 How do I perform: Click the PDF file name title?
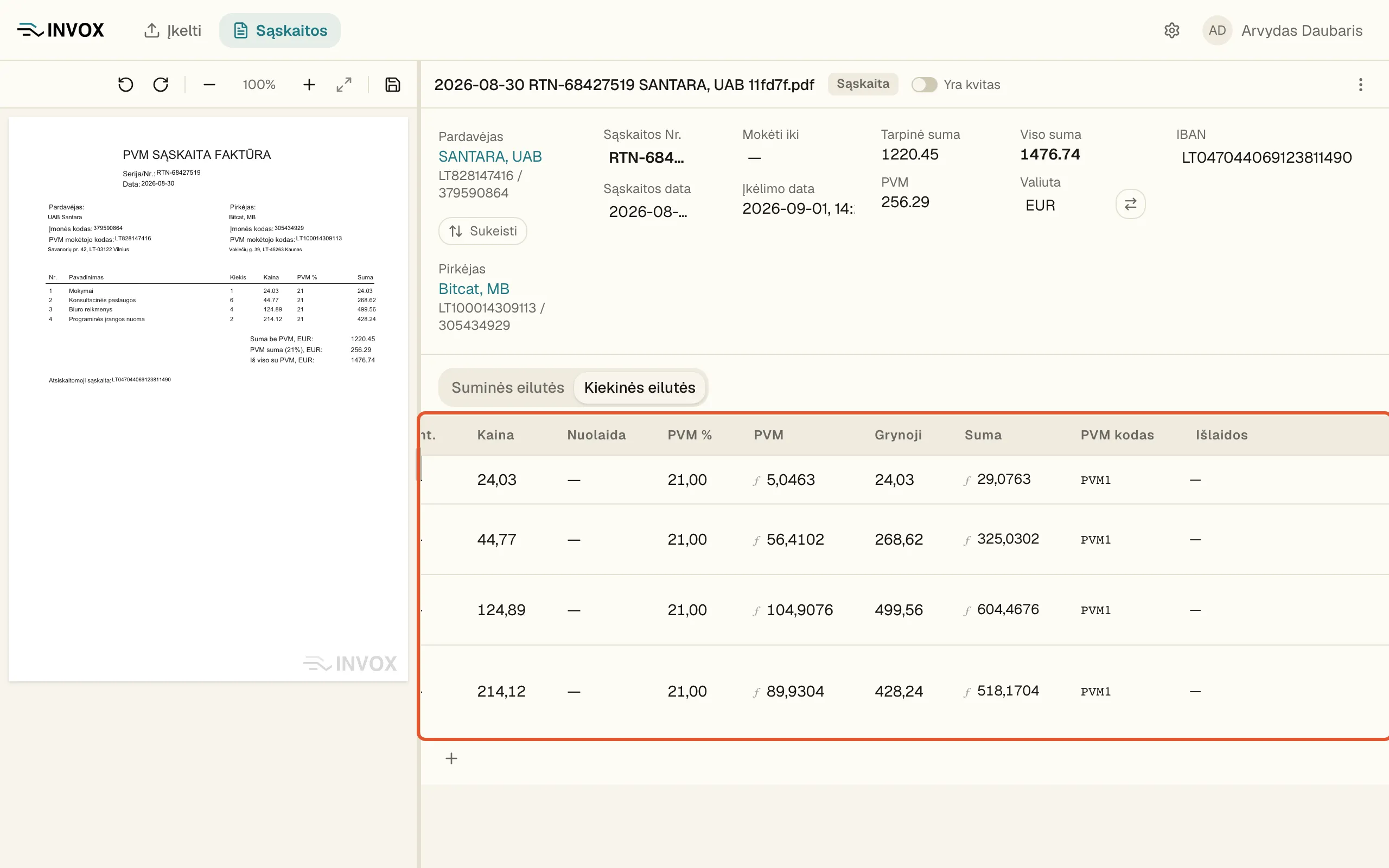pos(624,85)
